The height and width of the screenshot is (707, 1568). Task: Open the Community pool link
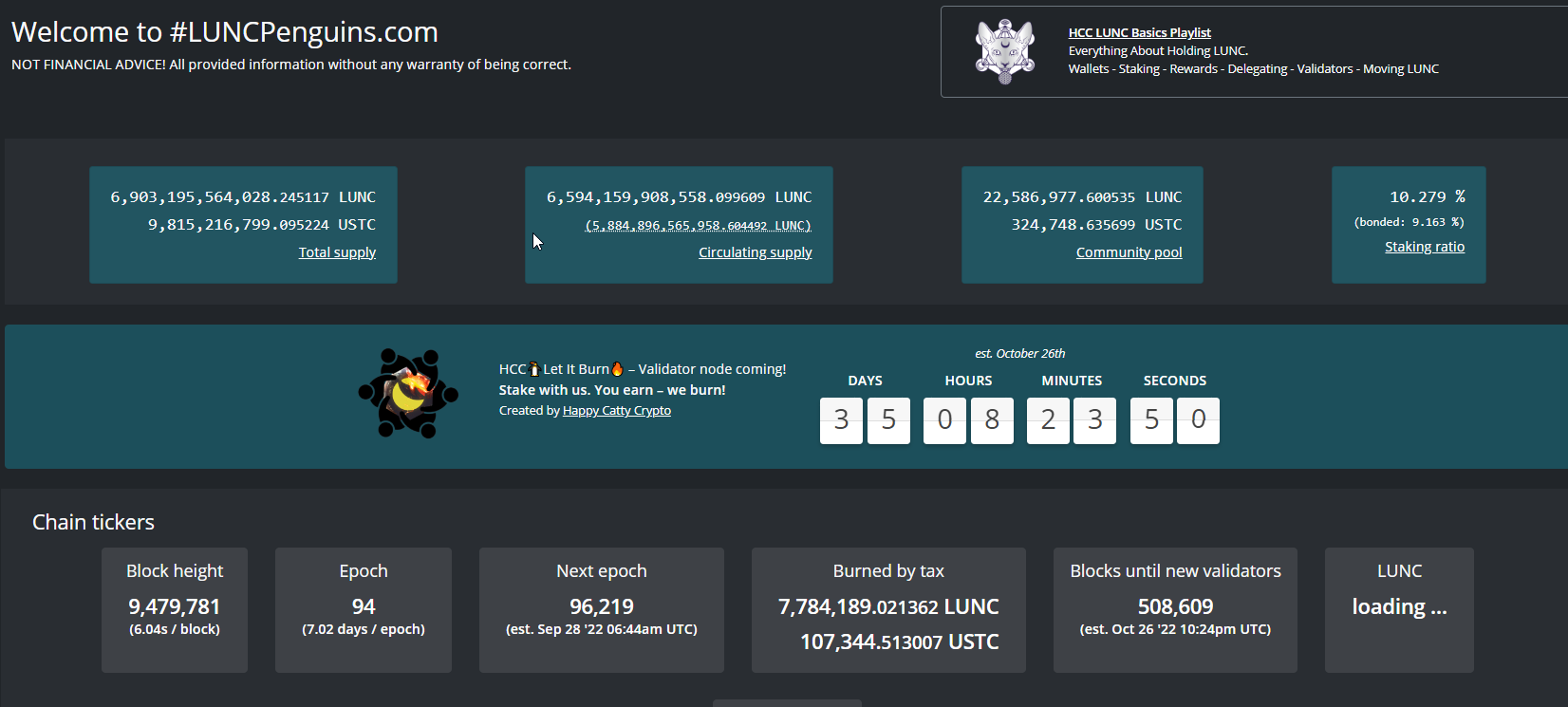click(x=1129, y=252)
